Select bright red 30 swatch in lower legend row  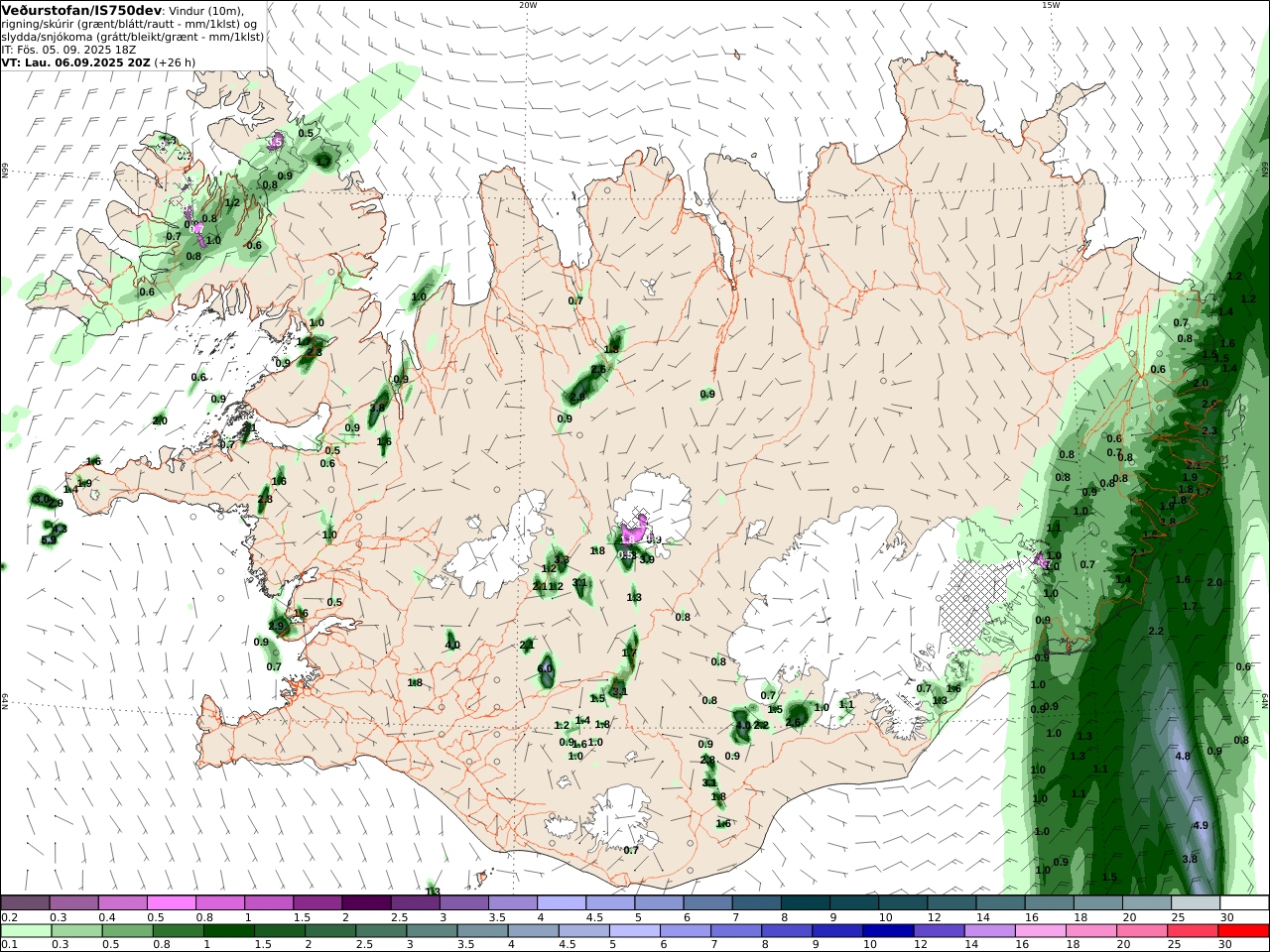(1244, 931)
